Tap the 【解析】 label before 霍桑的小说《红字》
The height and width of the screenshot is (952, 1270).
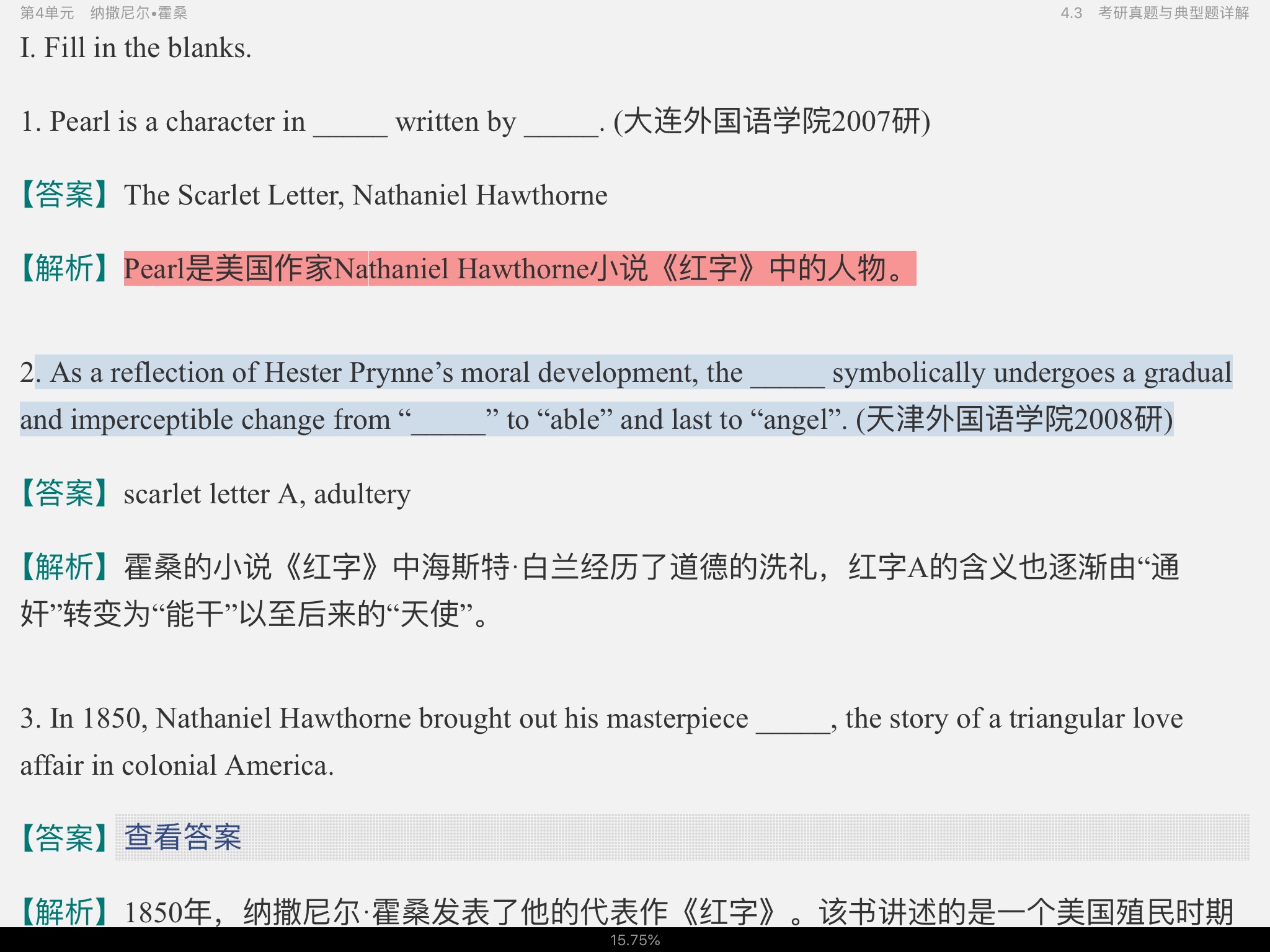coord(64,568)
